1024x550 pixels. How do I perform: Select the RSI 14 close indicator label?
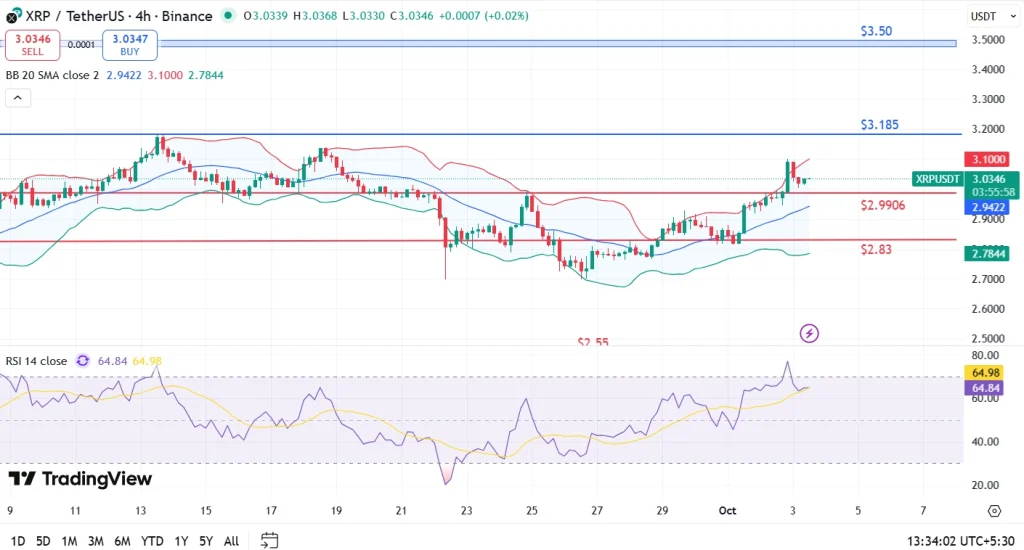[37, 361]
